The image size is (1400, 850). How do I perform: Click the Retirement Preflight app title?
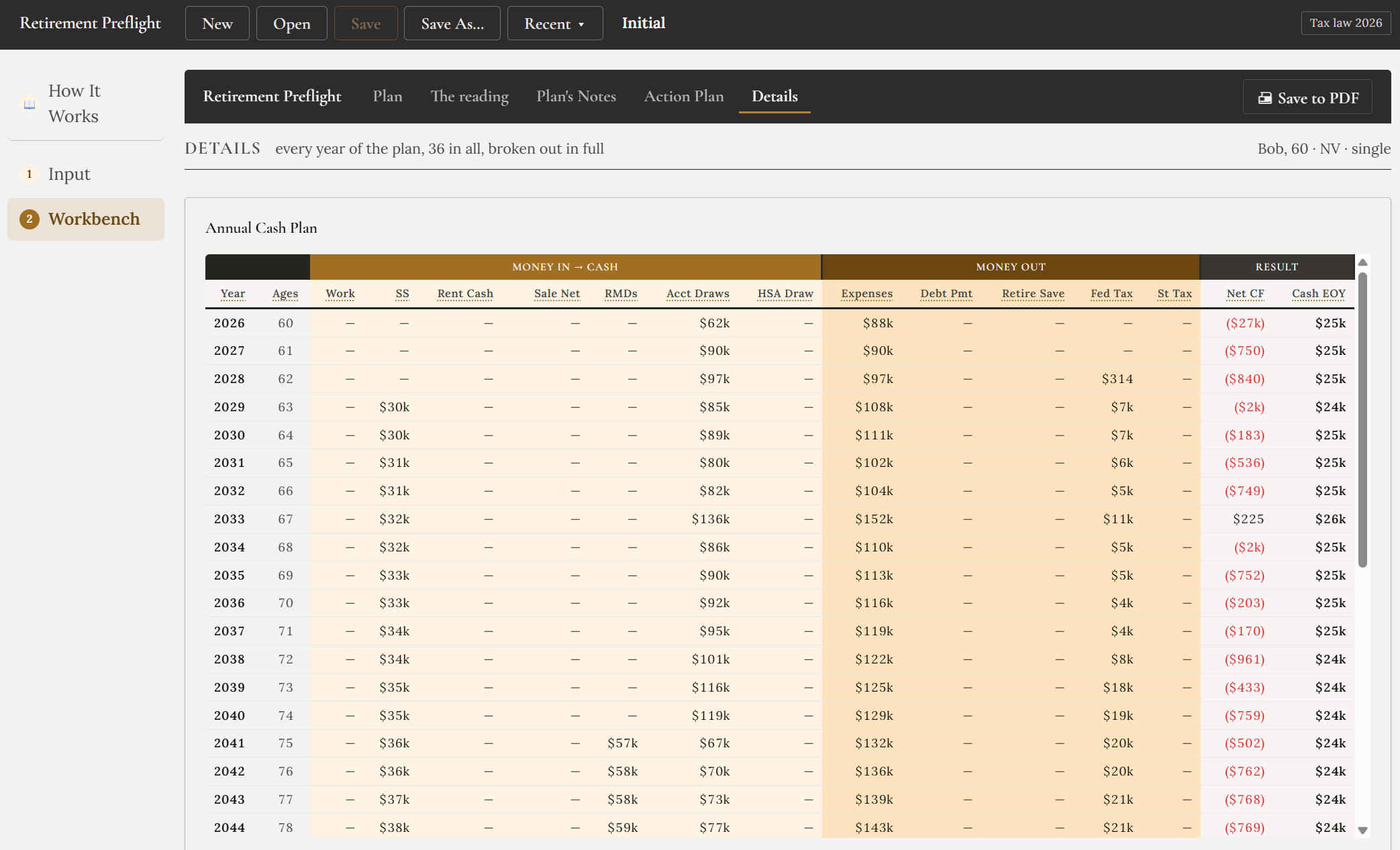91,23
